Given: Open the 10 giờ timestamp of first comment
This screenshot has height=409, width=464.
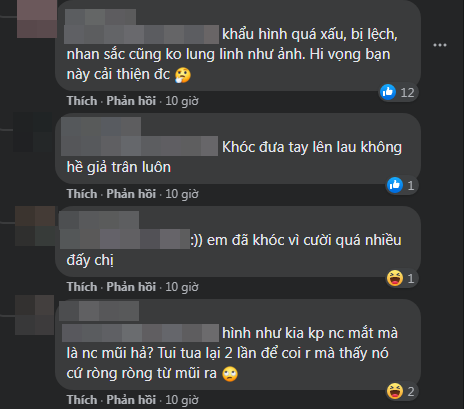Looking at the screenshot, I should coord(182,101).
